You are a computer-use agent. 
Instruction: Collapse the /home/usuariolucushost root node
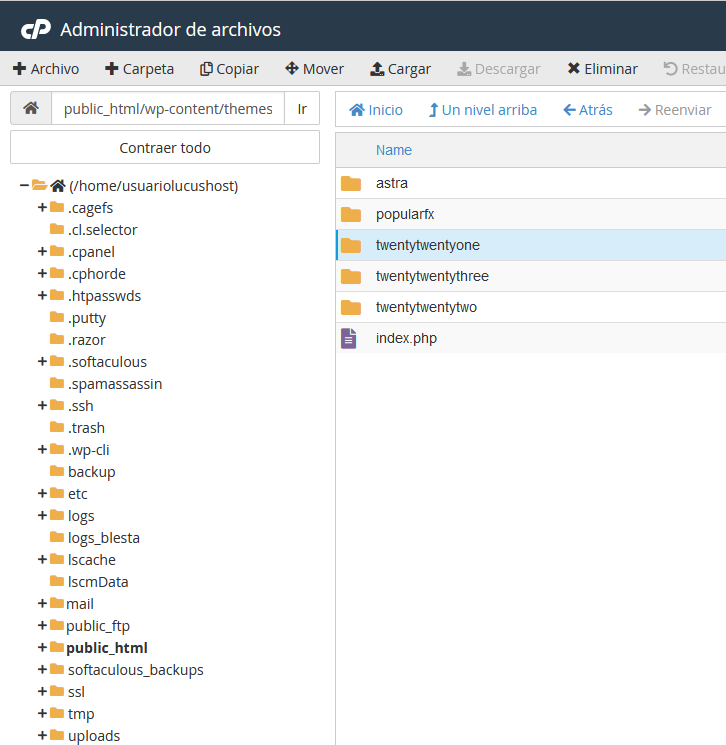click(24, 185)
